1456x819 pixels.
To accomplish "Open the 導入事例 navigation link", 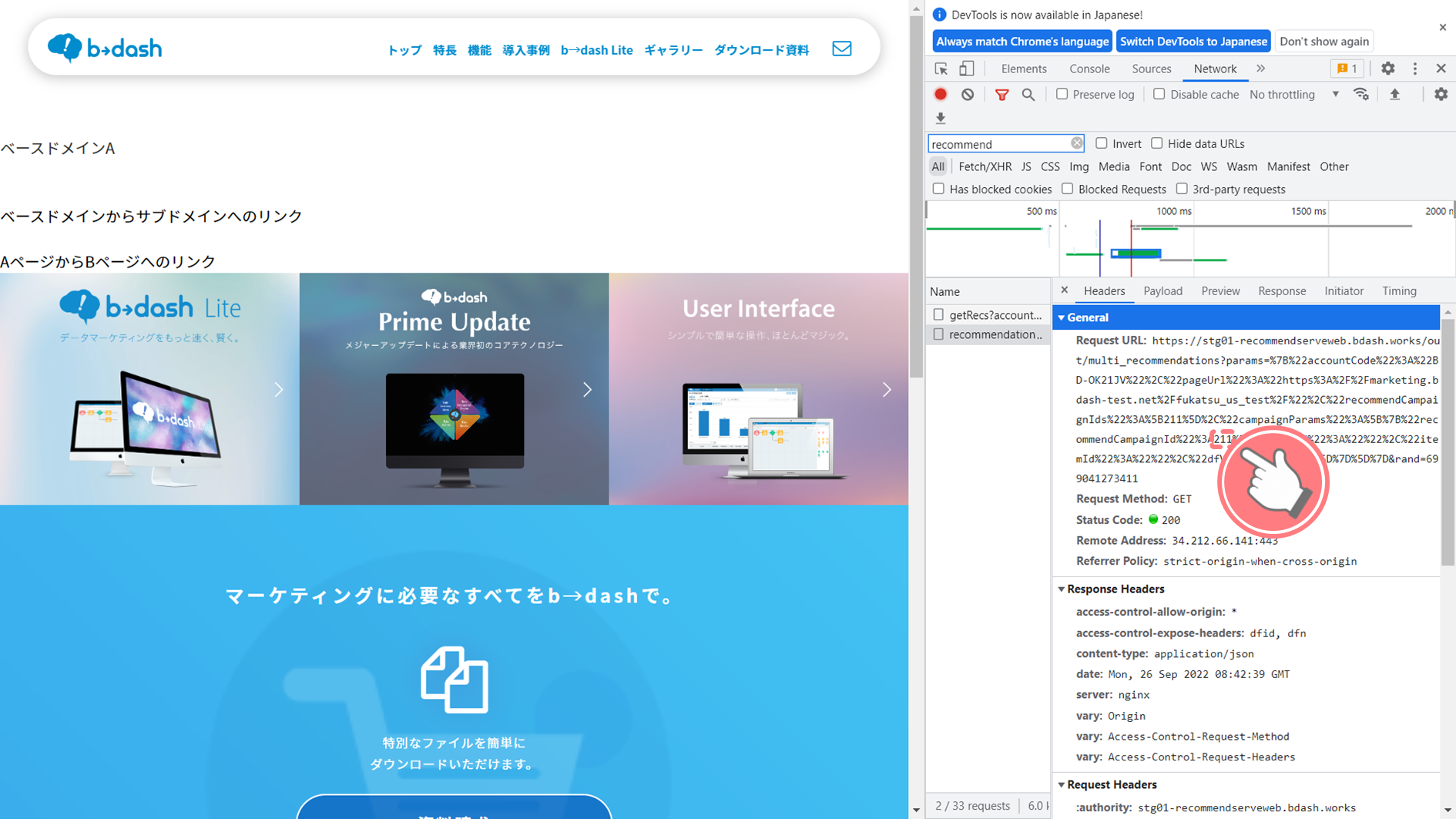I will tap(525, 50).
